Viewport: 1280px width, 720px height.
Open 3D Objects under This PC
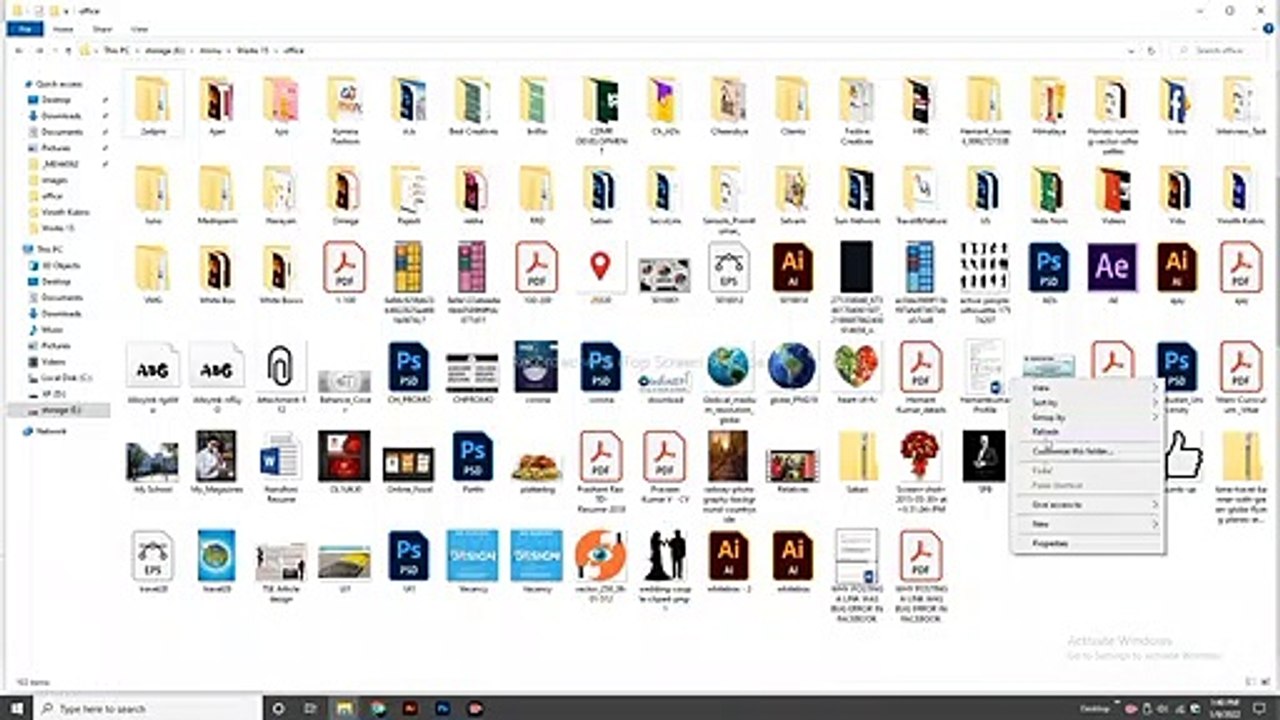[x=61, y=265]
